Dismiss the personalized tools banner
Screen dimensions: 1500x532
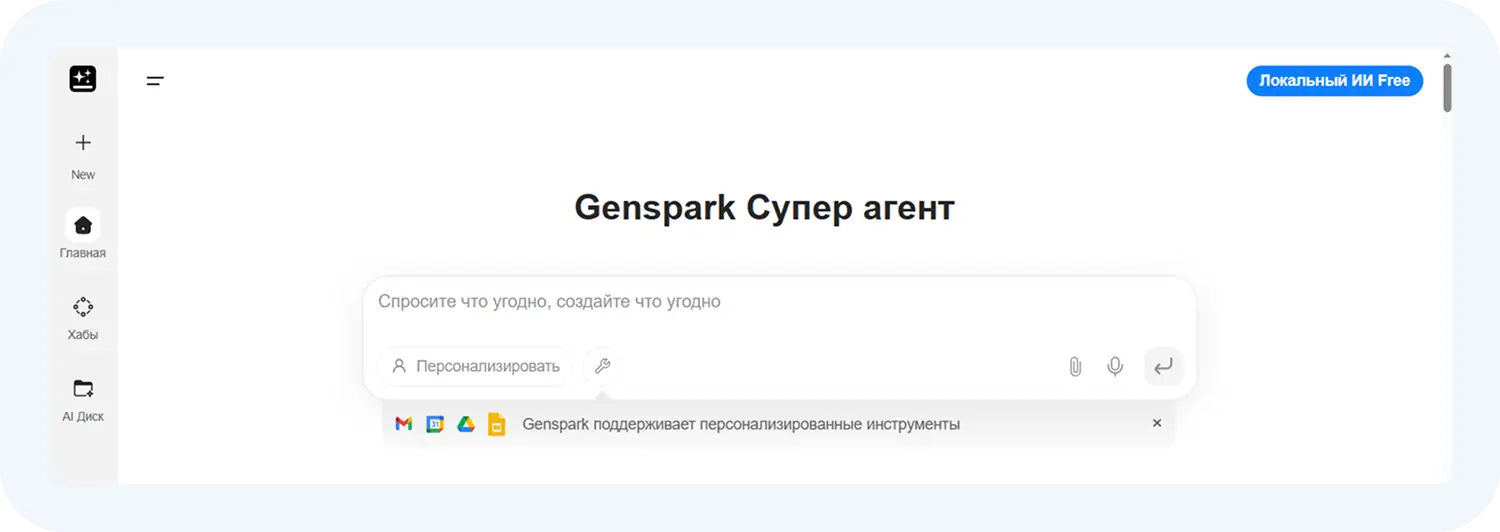click(1157, 423)
